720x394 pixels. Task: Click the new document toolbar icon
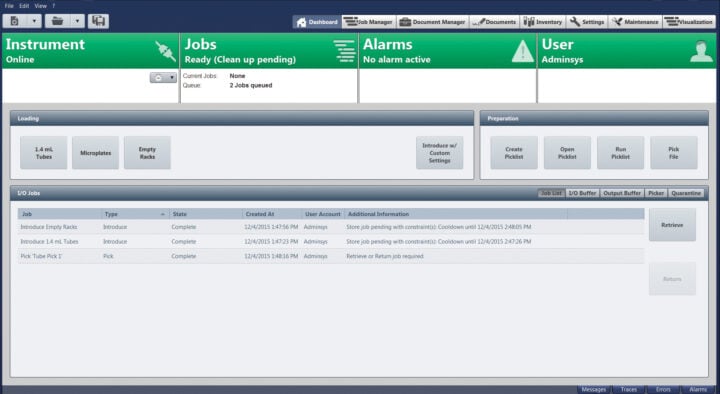(x=14, y=21)
